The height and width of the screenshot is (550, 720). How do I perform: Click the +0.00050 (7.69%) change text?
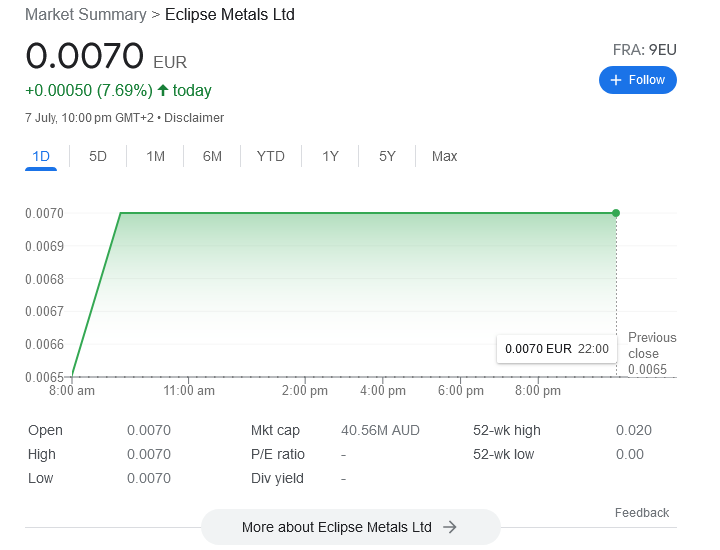89,90
